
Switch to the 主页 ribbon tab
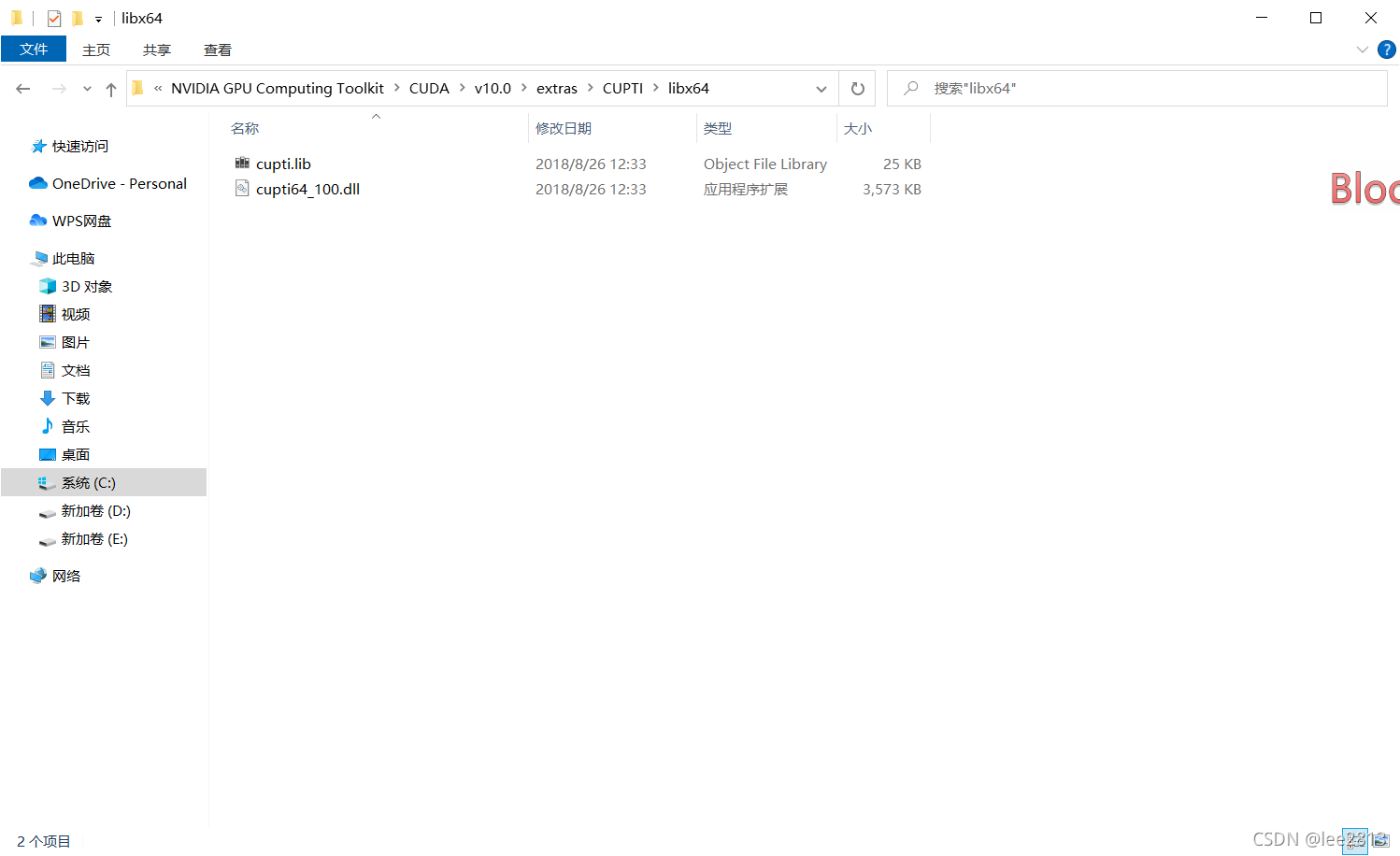(x=96, y=50)
